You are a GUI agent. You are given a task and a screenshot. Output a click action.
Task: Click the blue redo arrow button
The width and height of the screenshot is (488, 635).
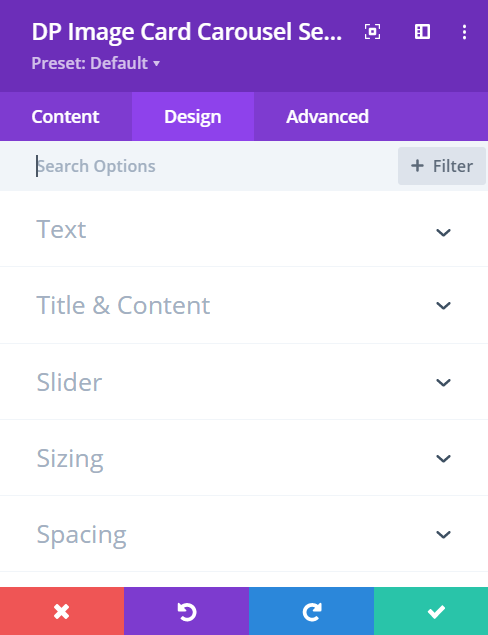(x=311, y=611)
